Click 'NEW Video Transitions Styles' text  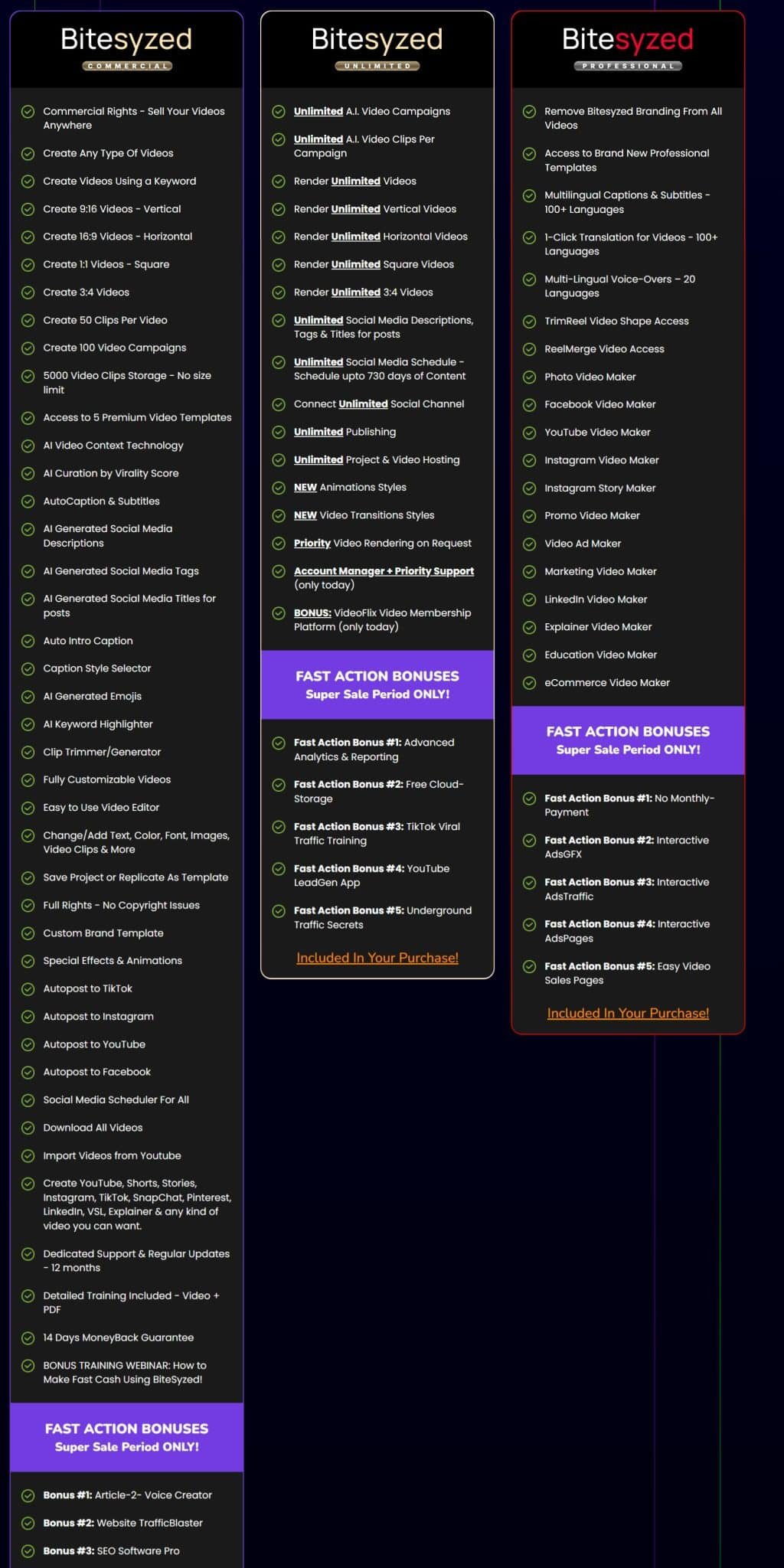pos(364,515)
